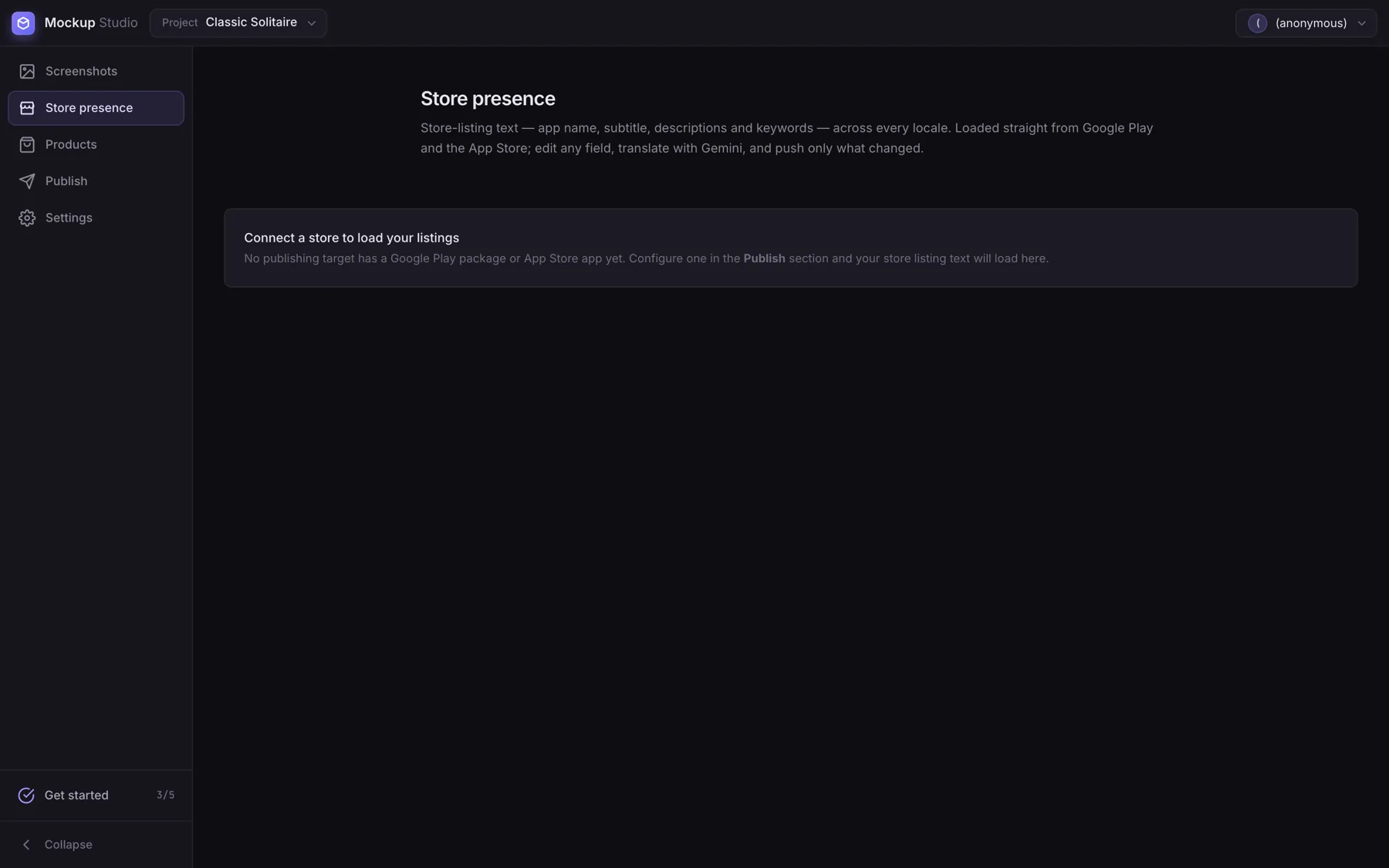Click the Collapse label in sidebar

pyautogui.click(x=68, y=845)
